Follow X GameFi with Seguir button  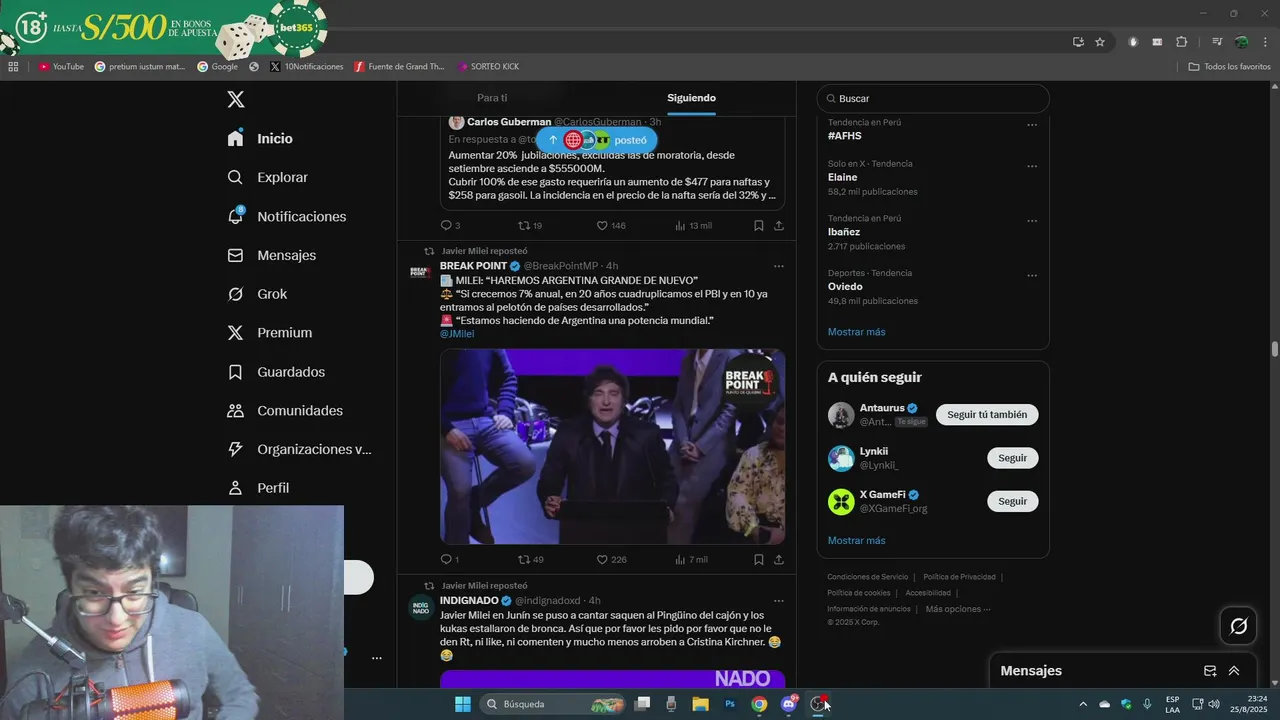tap(1012, 501)
